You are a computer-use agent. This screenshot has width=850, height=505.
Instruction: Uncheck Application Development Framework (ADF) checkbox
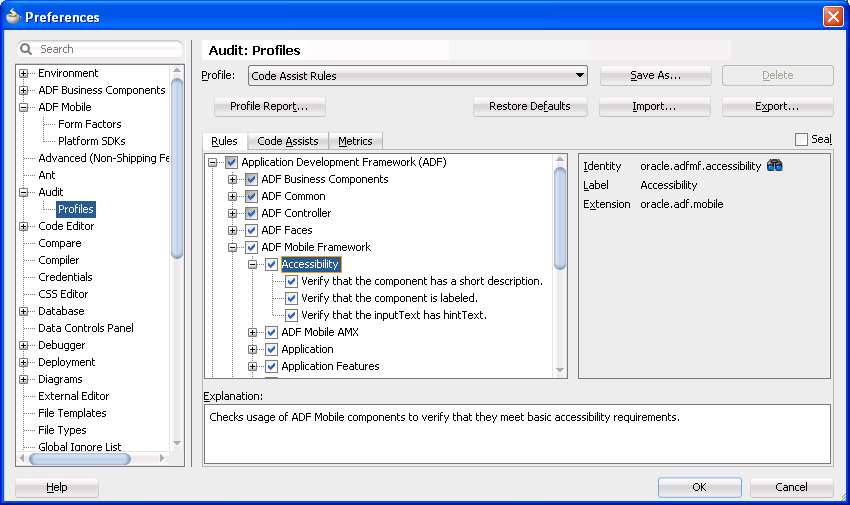231,162
